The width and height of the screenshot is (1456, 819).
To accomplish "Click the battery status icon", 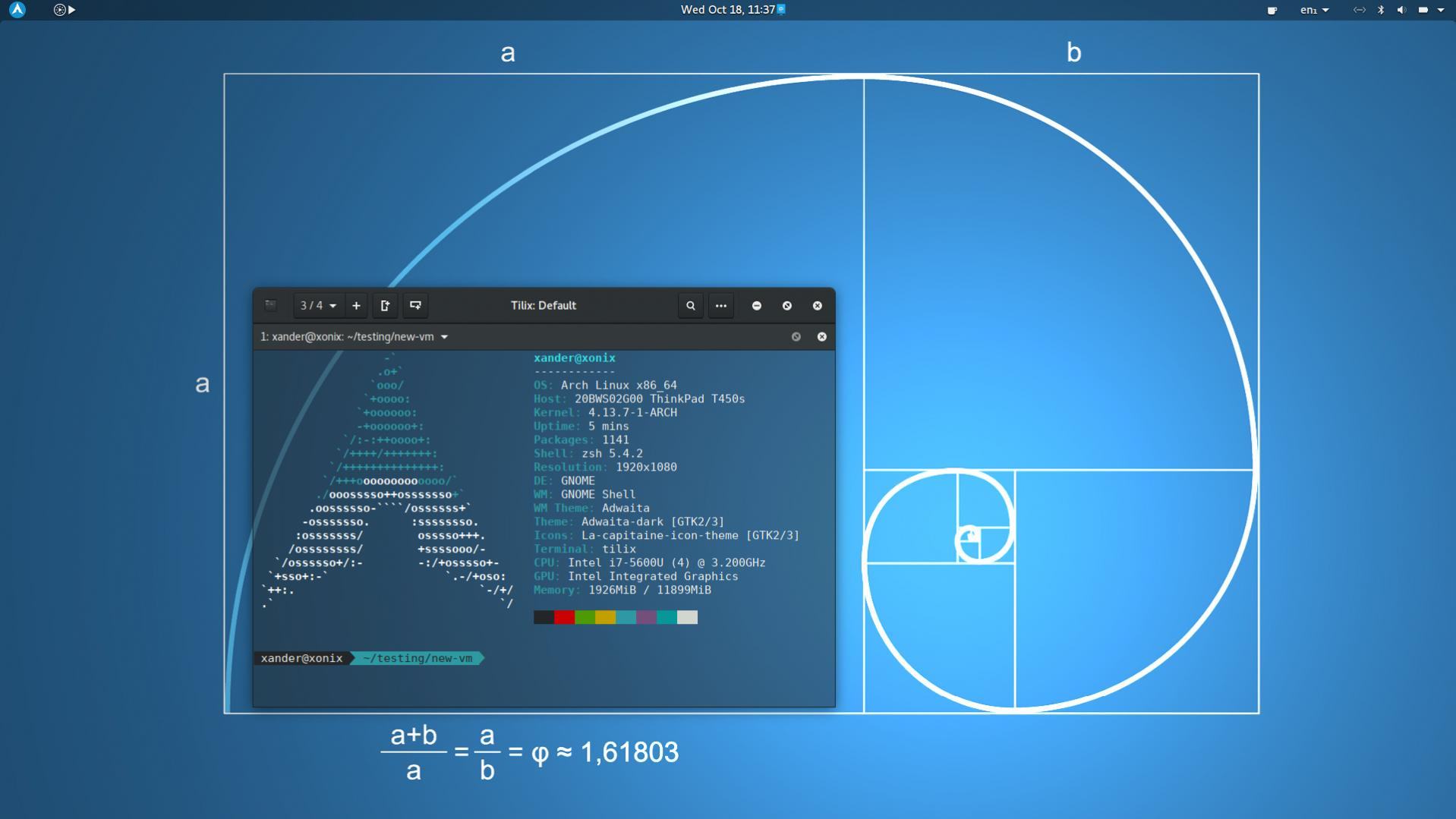I will pos(1423,10).
